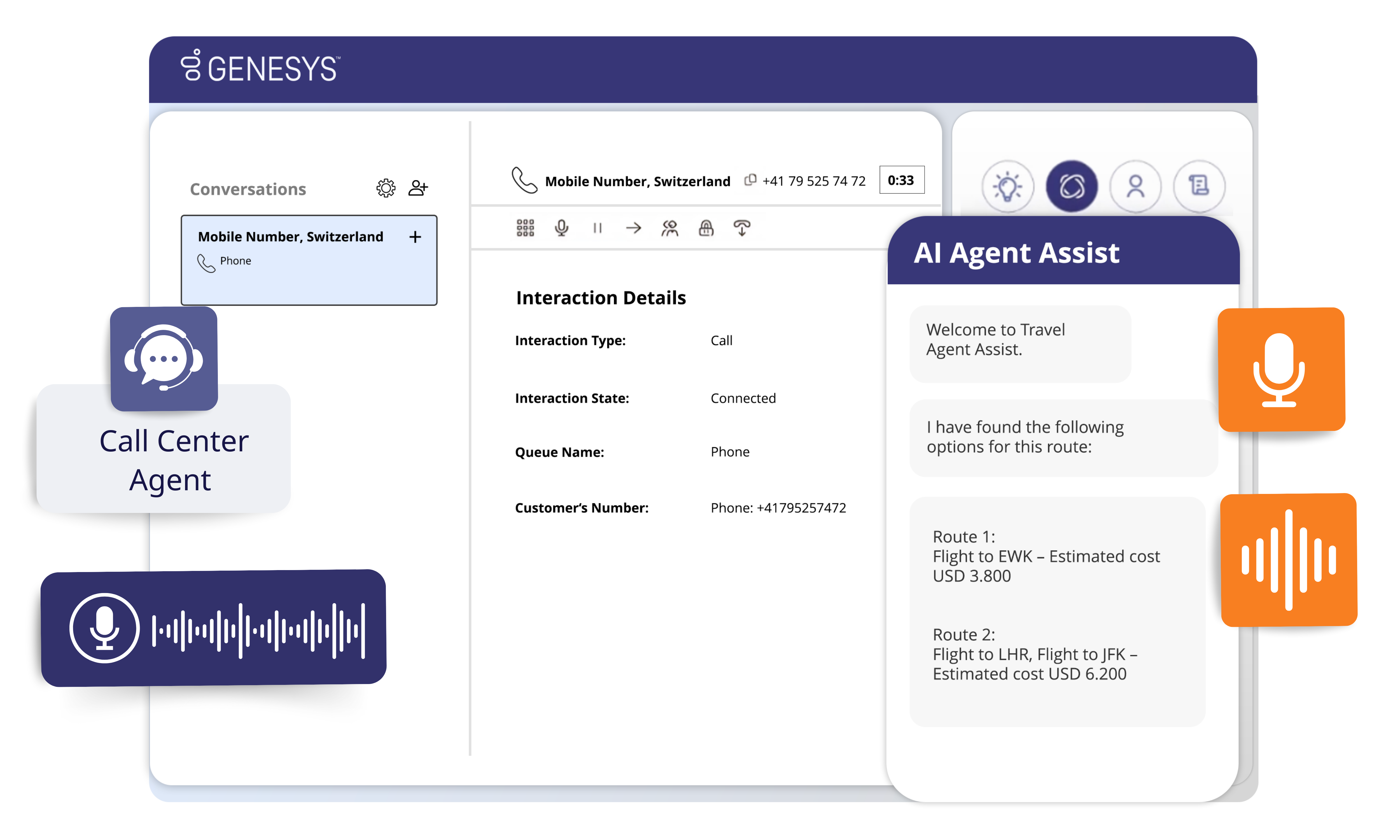Viewport: 1400px width, 840px height.
Task: Copy the phone number with the copy icon
Action: click(750, 179)
